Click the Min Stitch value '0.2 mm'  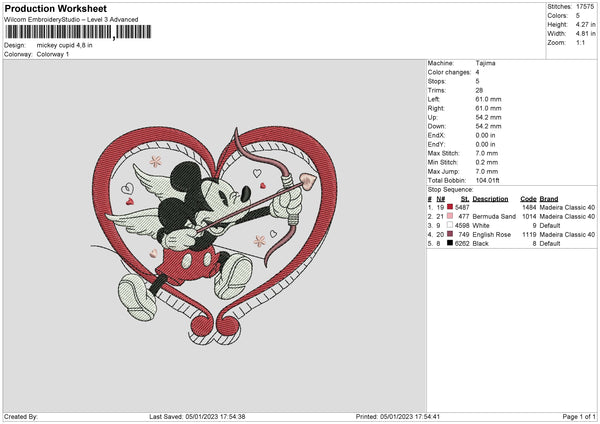click(x=487, y=162)
